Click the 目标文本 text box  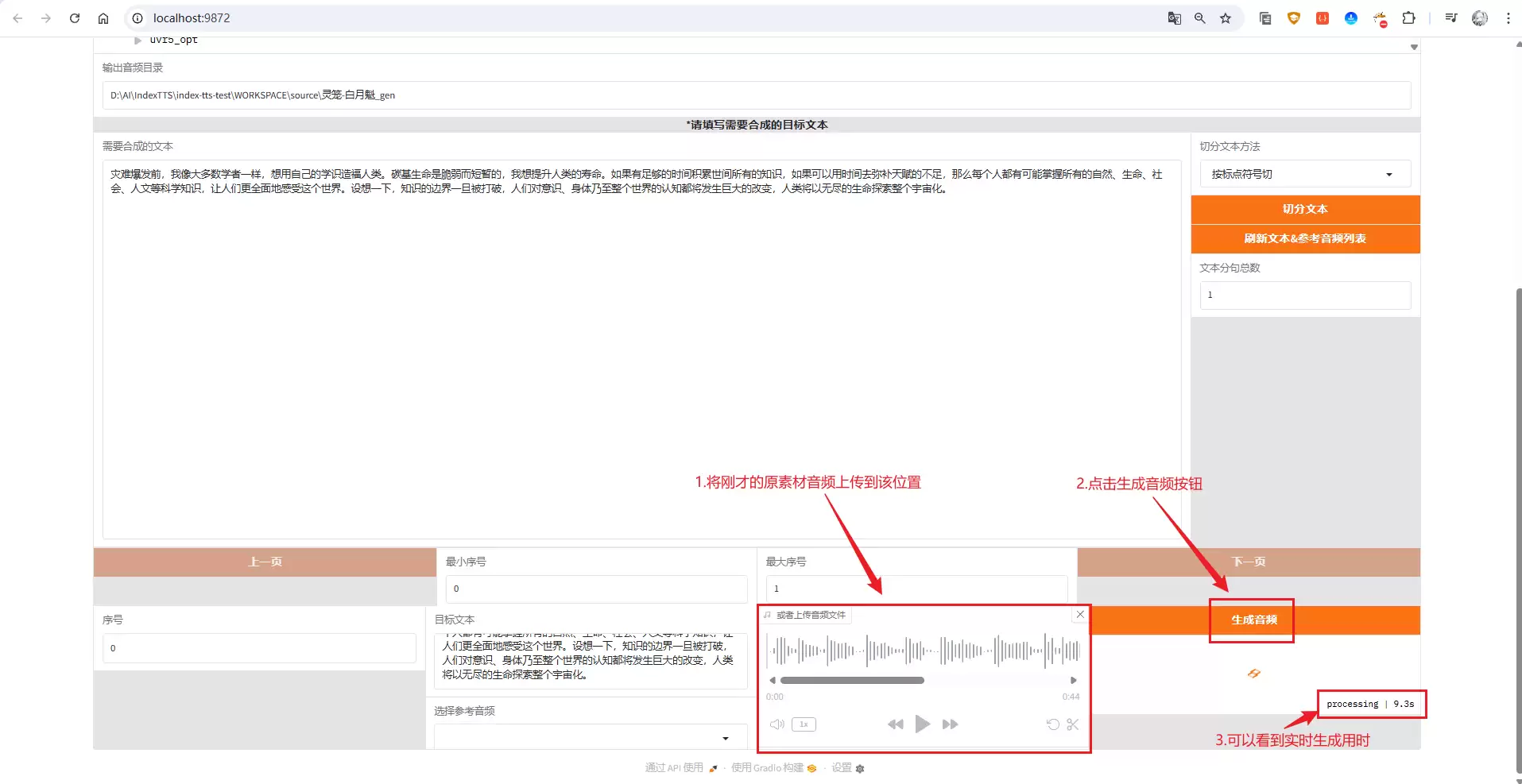591,661
